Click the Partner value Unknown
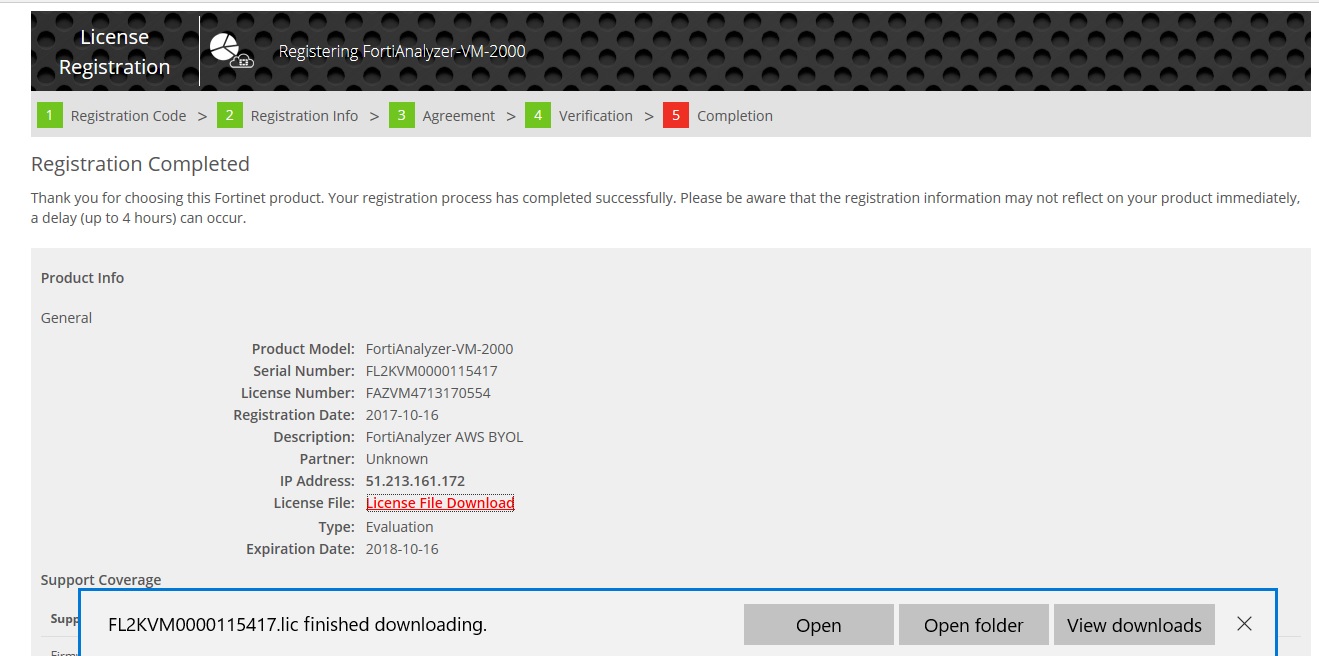Image resolution: width=1319 pixels, height=656 pixels. coord(397,459)
